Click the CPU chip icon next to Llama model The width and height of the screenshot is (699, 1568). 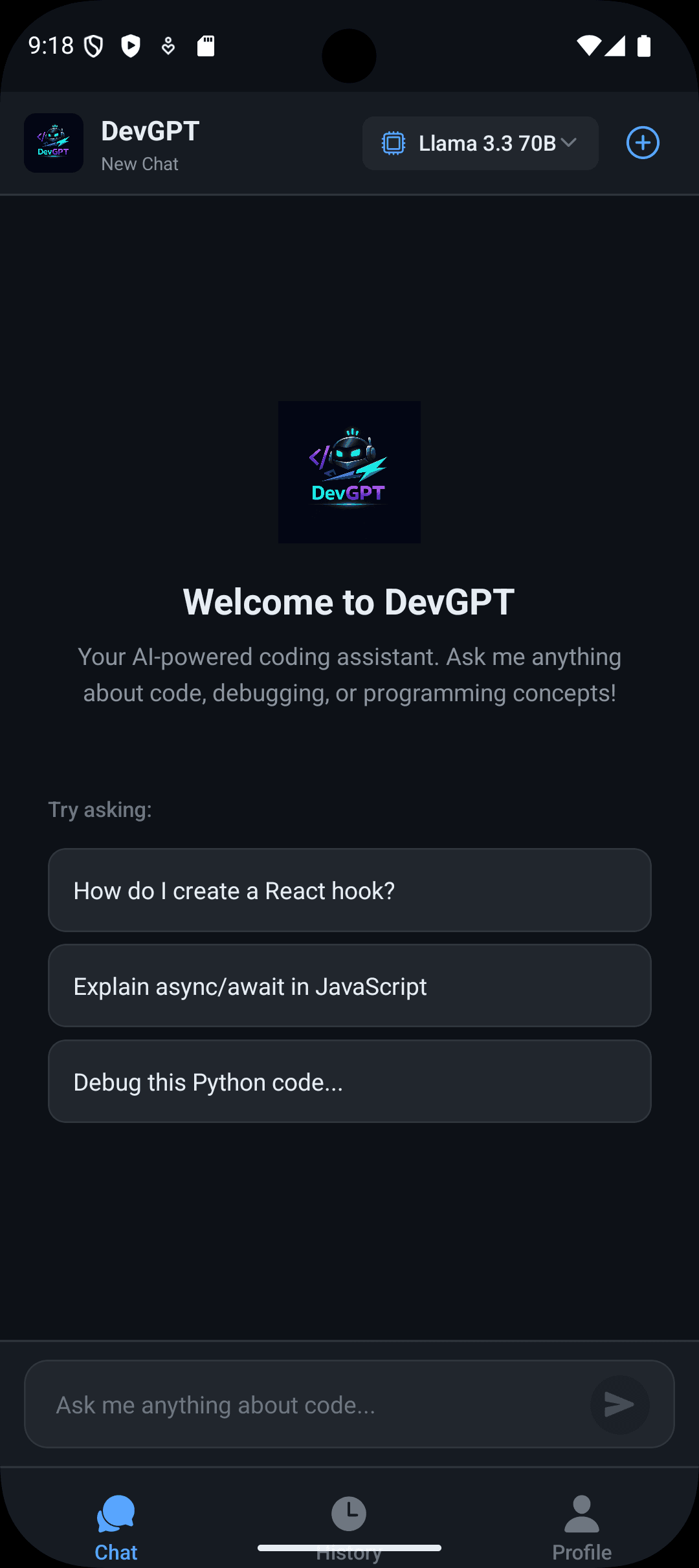pos(393,143)
